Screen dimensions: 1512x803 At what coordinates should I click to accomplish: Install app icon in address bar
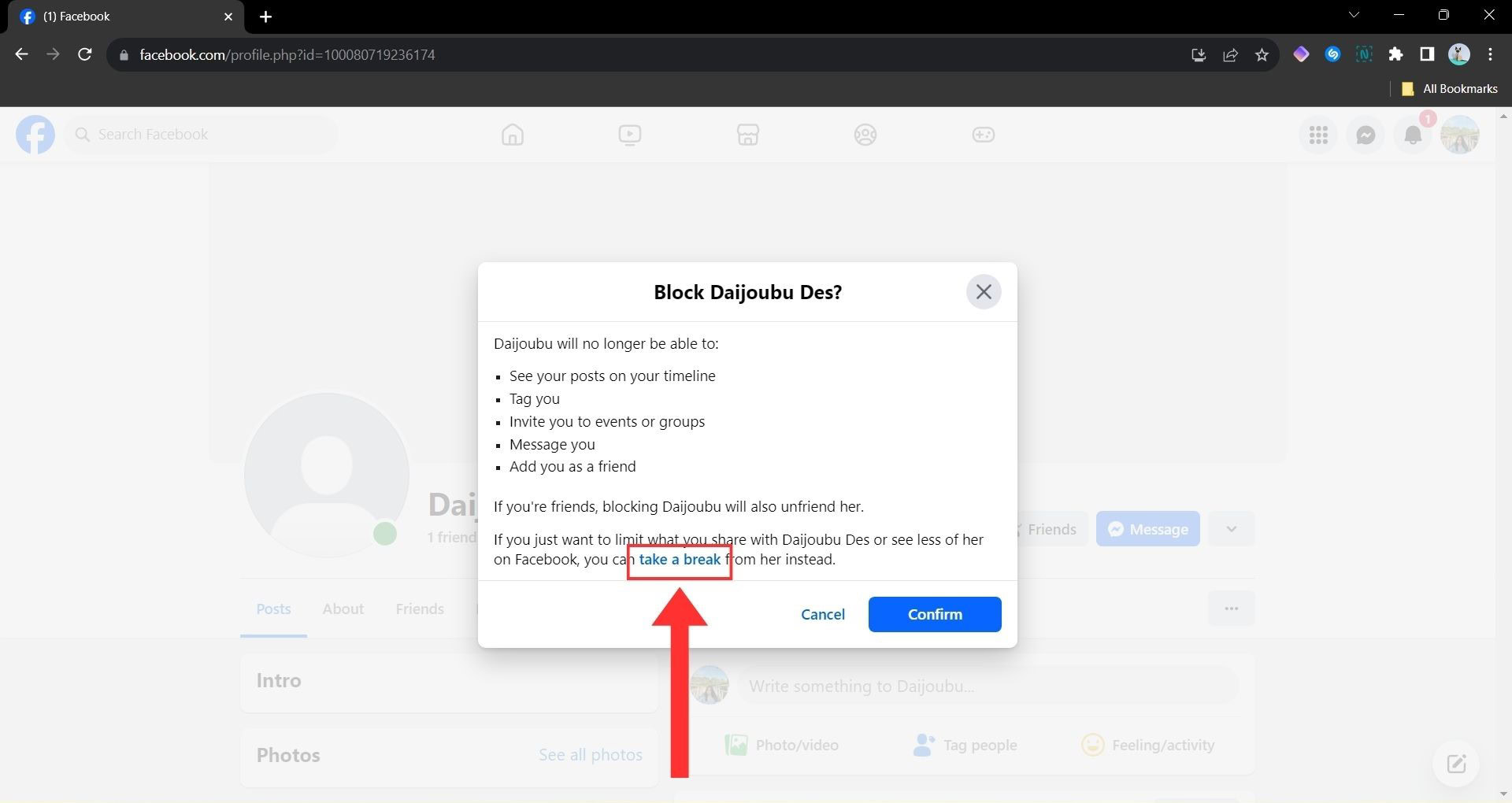coord(1199,54)
